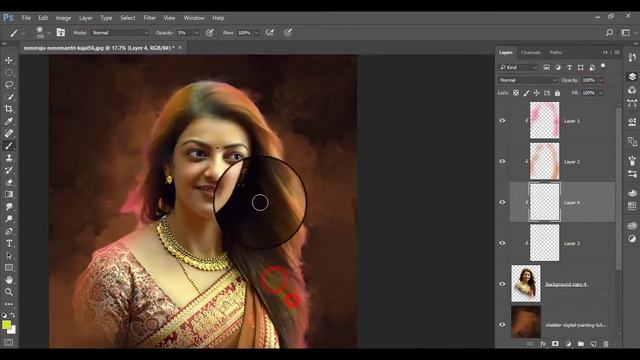Create a new group folder icon
Image resolution: width=640 pixels, height=360 pixels.
point(581,344)
